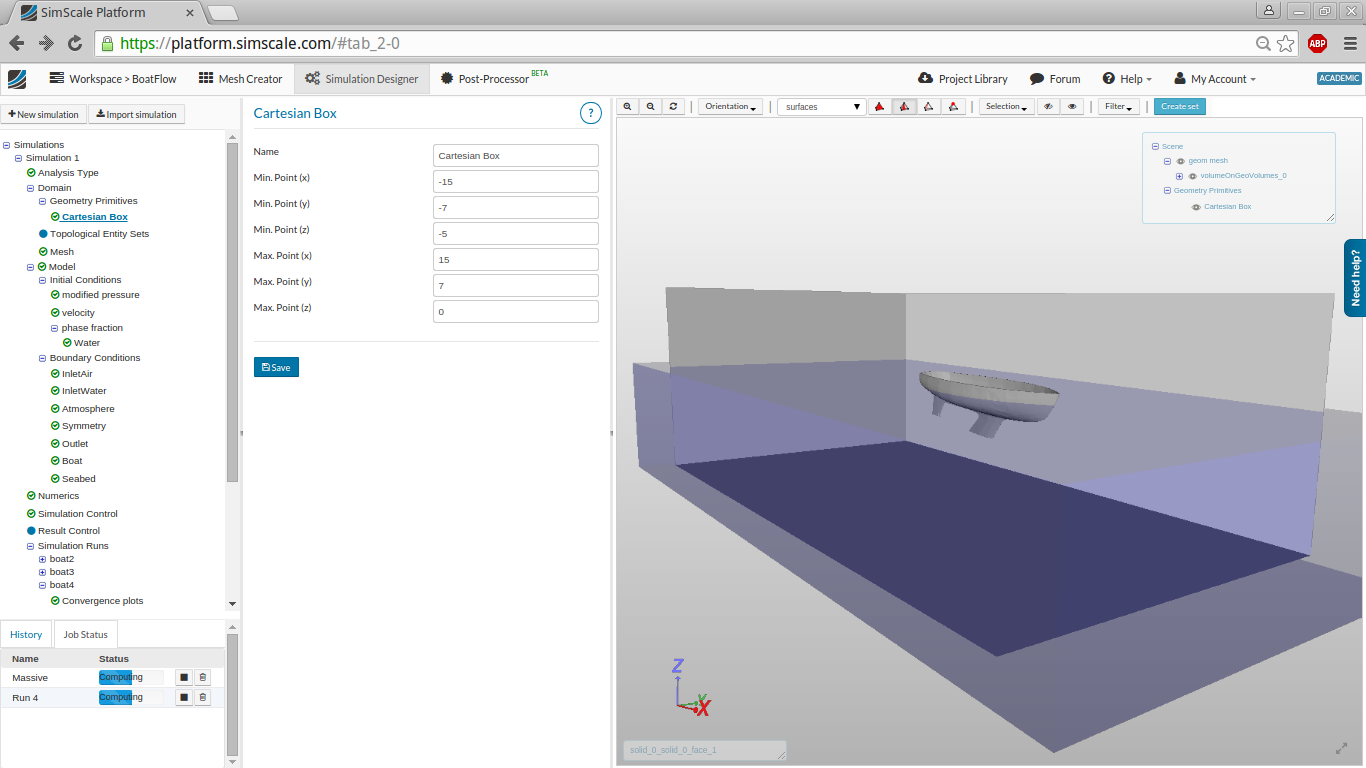Screen dimensions: 1366x768
Task: Expand the boat2 simulation run
Action: pyautogui.click(x=42, y=559)
